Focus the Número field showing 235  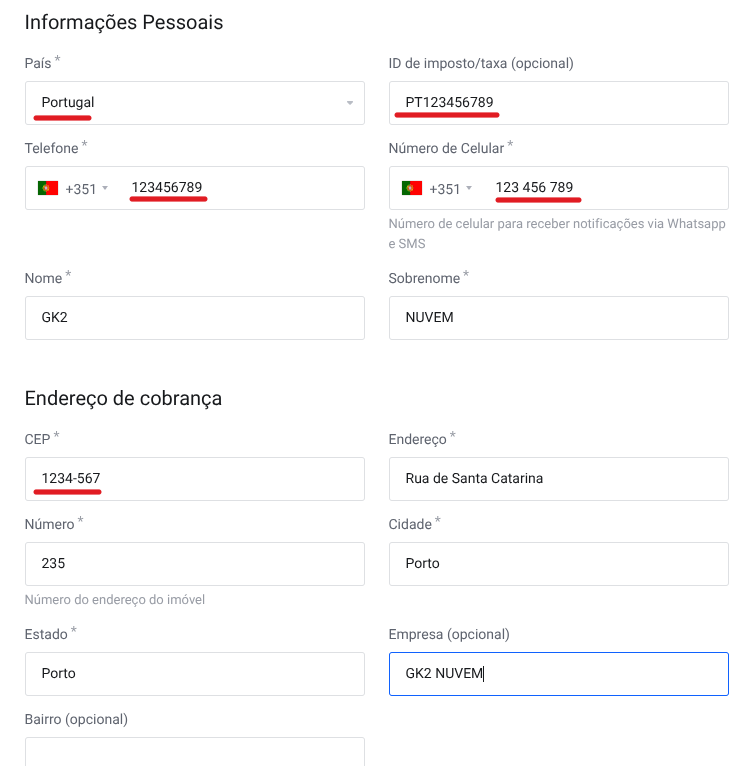point(195,564)
